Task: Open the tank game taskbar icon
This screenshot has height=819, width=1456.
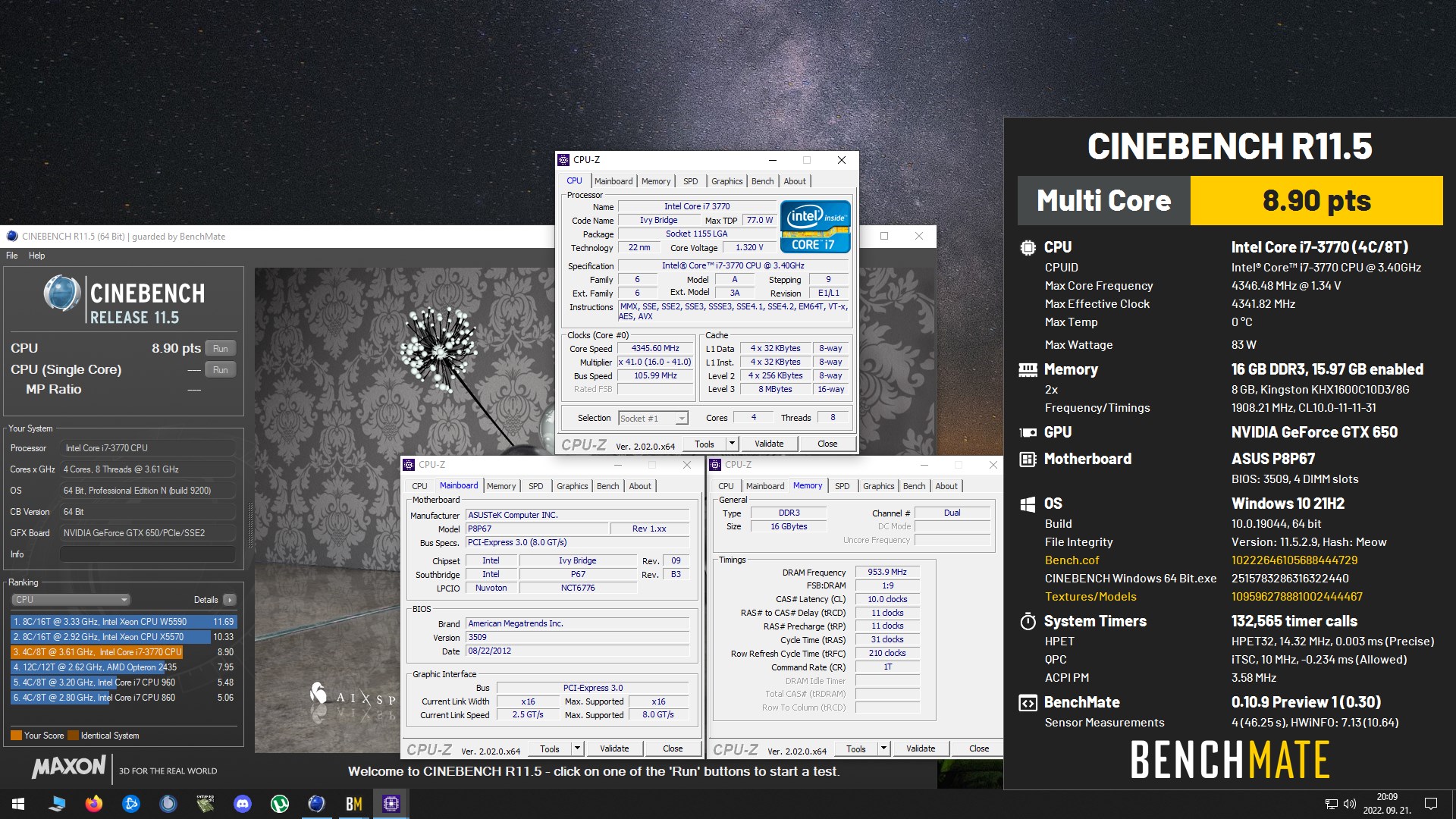Action: click(206, 804)
